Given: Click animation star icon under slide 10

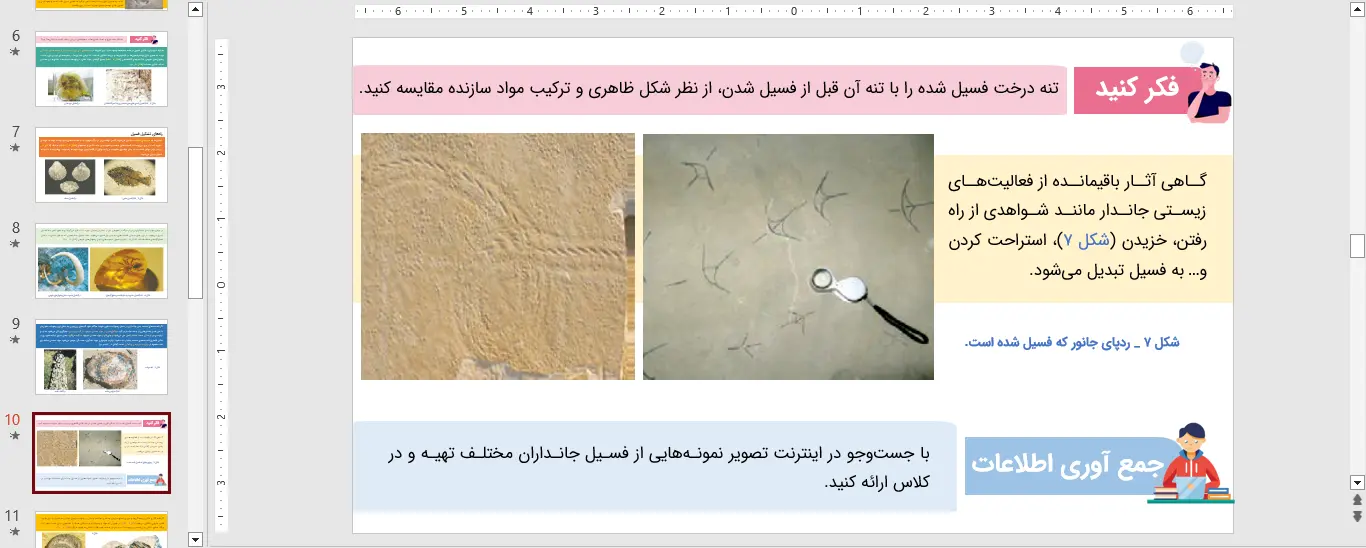Looking at the screenshot, I should (x=15, y=437).
